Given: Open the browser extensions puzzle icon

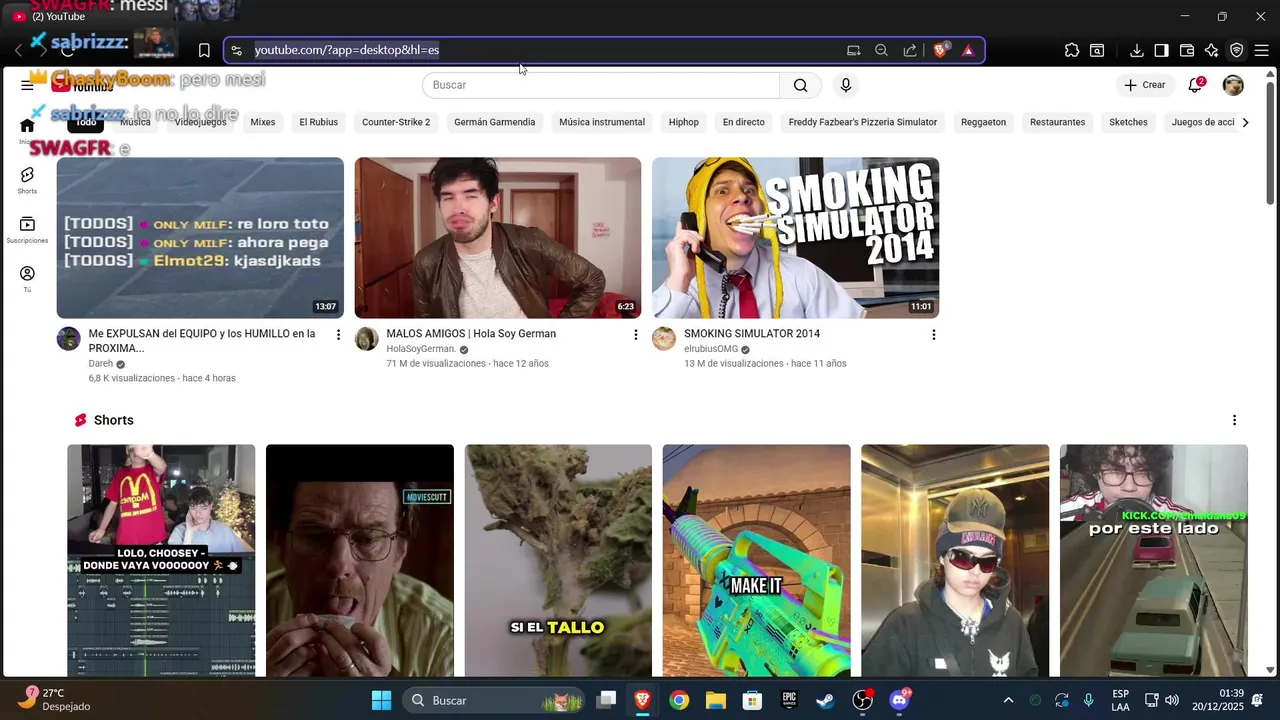Looking at the screenshot, I should pyautogui.click(x=1072, y=50).
